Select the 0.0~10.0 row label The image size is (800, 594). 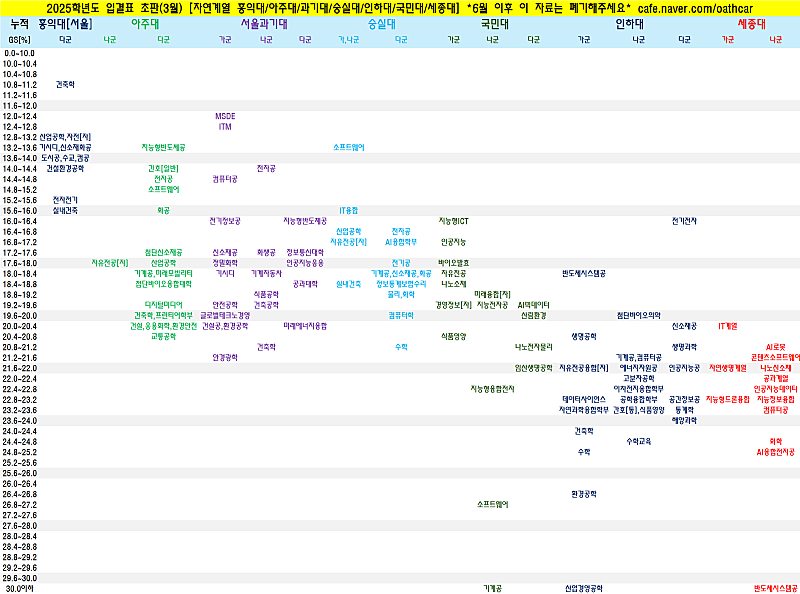click(19, 53)
